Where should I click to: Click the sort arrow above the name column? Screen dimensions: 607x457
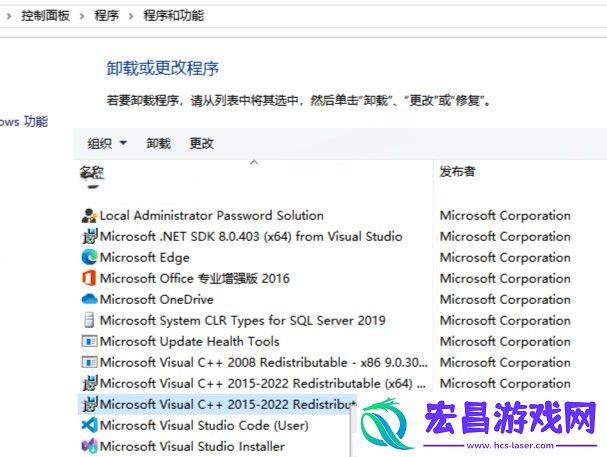pyautogui.click(x=254, y=163)
